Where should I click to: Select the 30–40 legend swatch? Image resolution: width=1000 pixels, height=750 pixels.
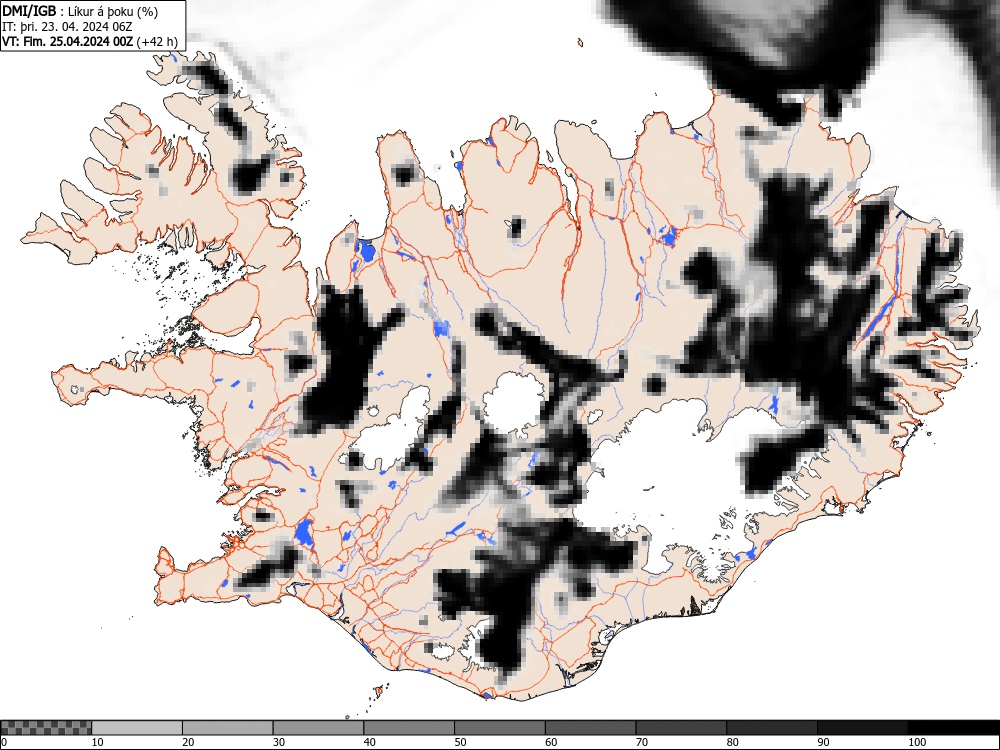(318, 728)
